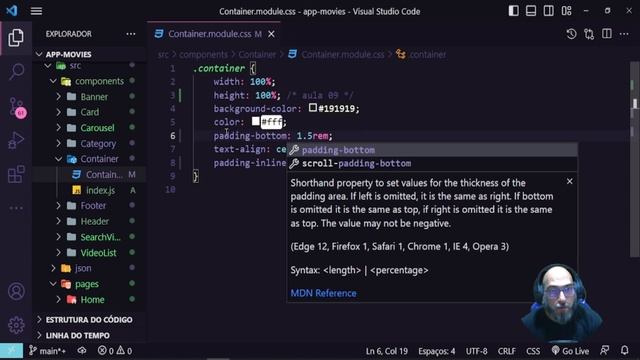Screen dimensions: 640x360
Task: Show additional activity bar views ellipsis
Action: (16, 208)
